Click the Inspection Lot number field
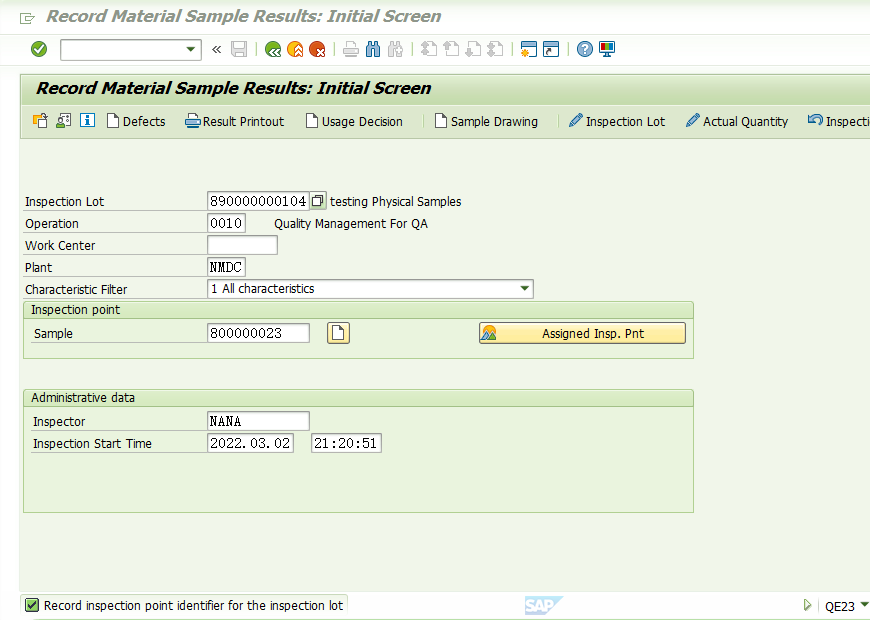Viewport: 870px width, 620px height. point(258,201)
